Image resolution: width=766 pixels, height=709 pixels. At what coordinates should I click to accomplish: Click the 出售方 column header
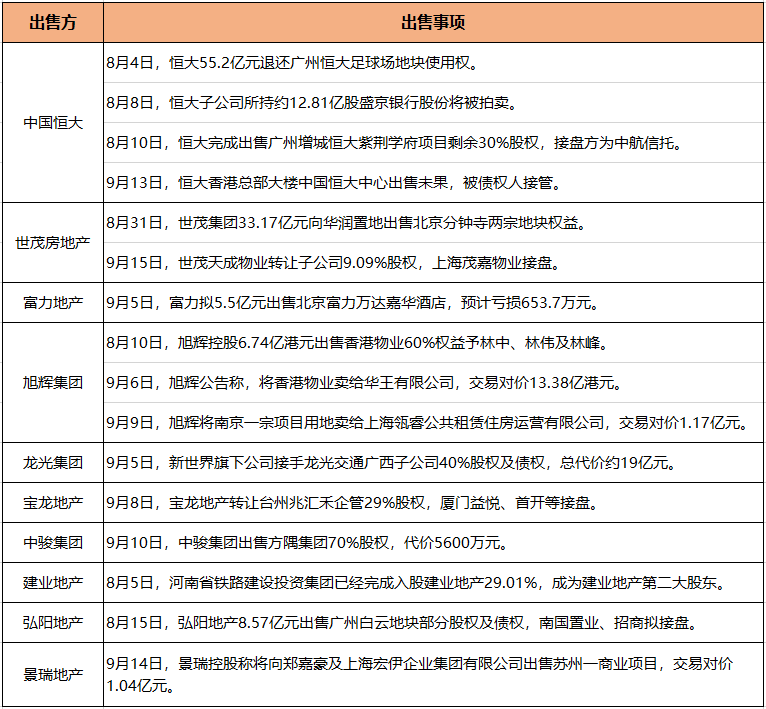(x=52, y=22)
